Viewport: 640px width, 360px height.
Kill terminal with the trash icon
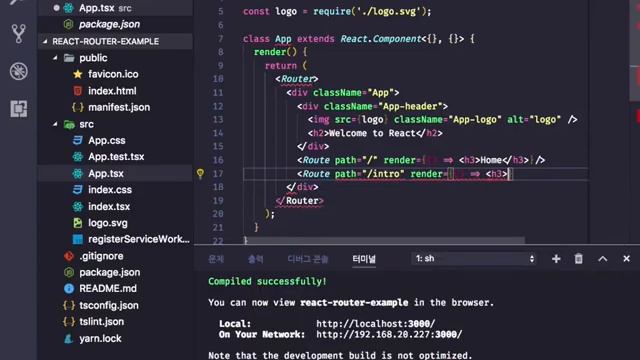tap(578, 259)
